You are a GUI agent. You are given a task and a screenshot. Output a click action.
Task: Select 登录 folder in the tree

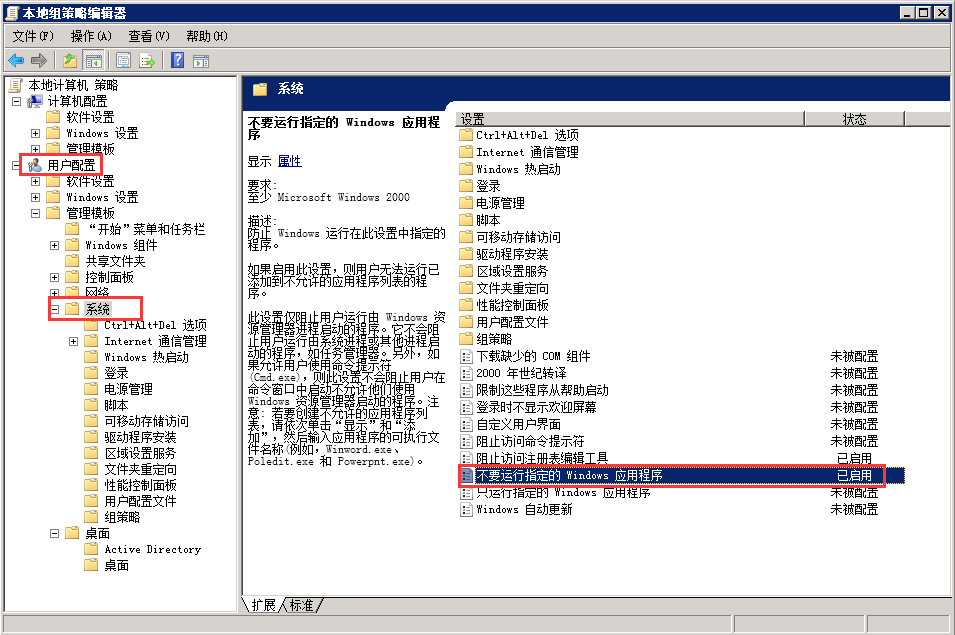[x=116, y=373]
